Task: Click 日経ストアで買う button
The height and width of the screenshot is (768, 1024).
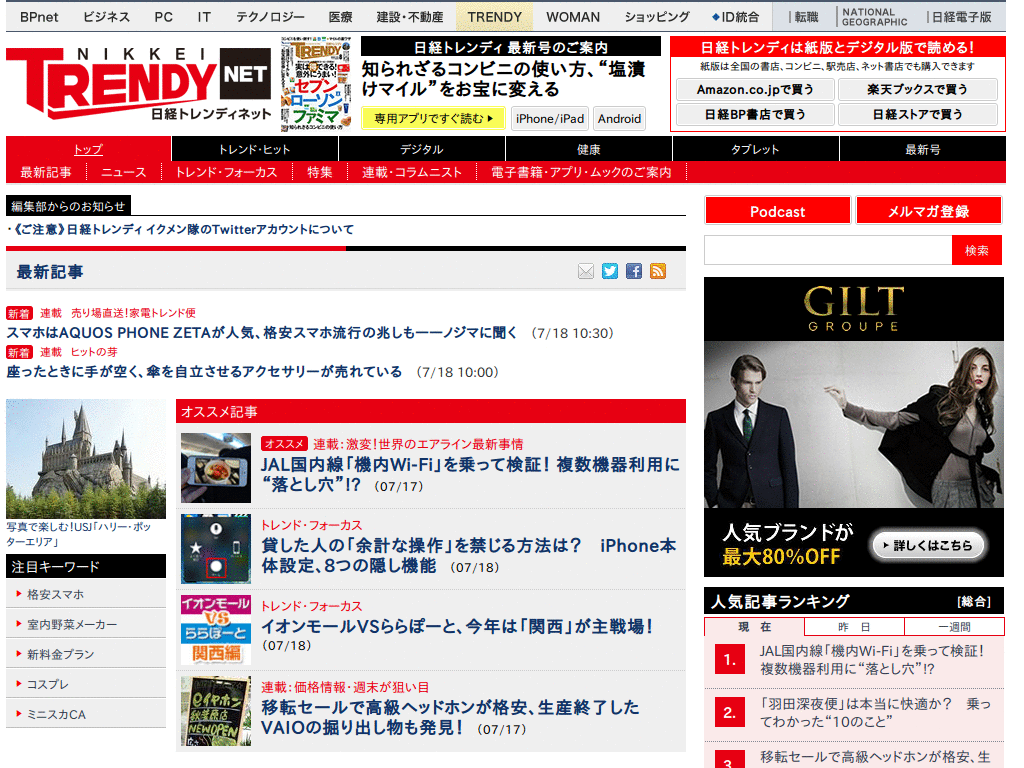Action: click(918, 114)
